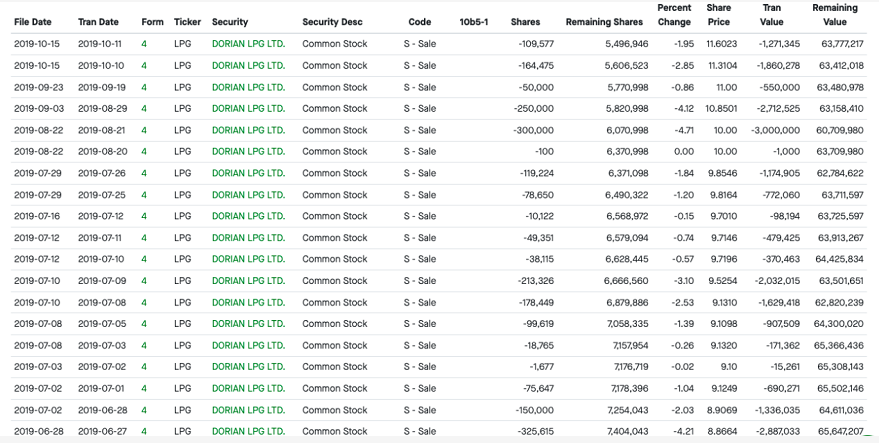
Task: Select share price 8.9069
Action: [723, 410]
